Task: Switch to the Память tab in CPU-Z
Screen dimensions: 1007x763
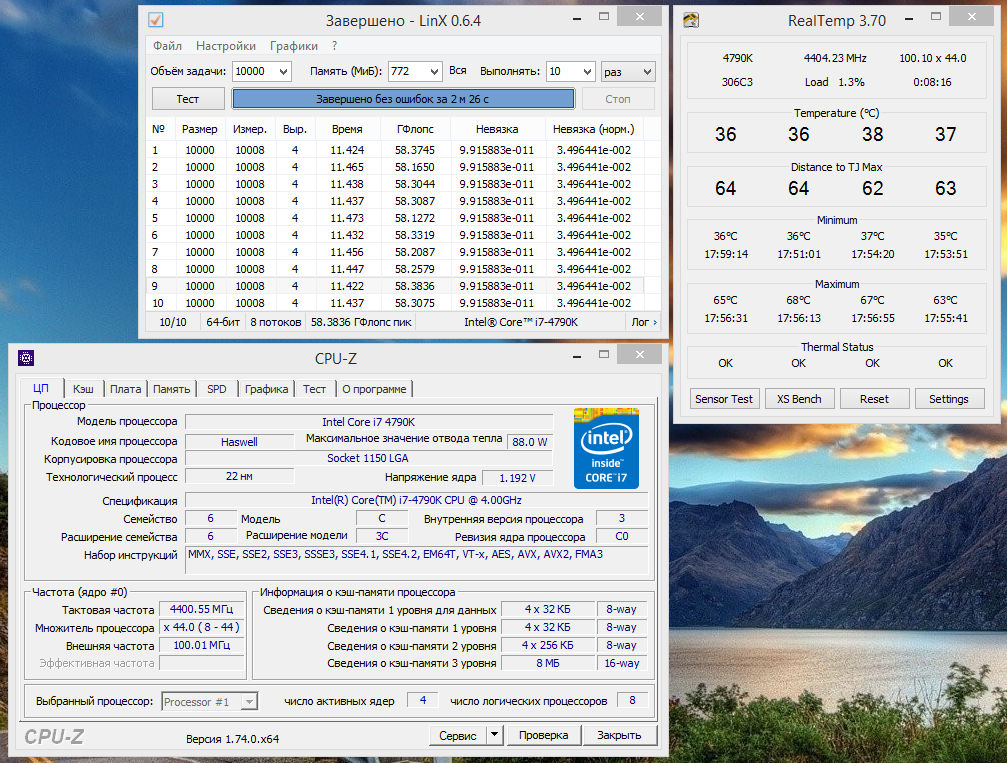Action: 172,389
